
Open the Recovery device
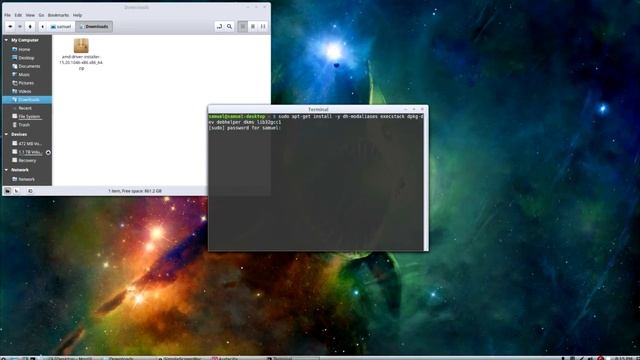click(27, 160)
